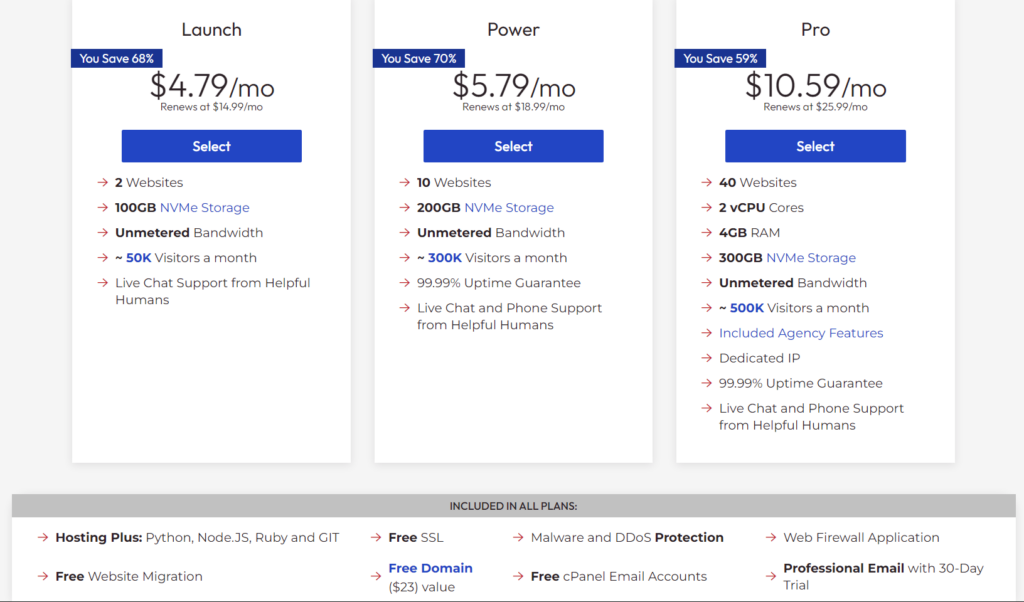Image resolution: width=1024 pixels, height=602 pixels.
Task: Open NVMe Storage link in Power plan
Action: point(509,208)
